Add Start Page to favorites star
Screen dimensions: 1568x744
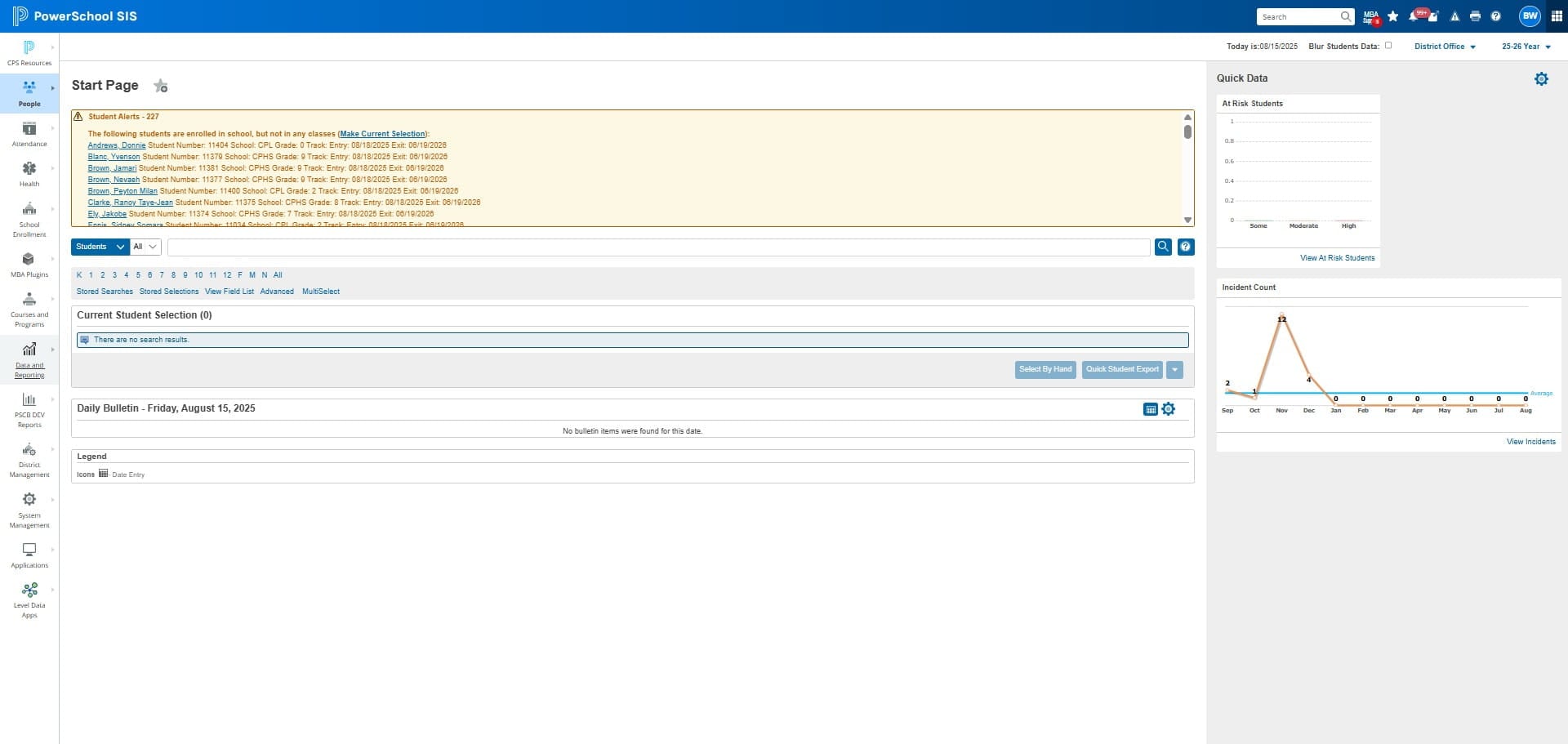pyautogui.click(x=161, y=86)
